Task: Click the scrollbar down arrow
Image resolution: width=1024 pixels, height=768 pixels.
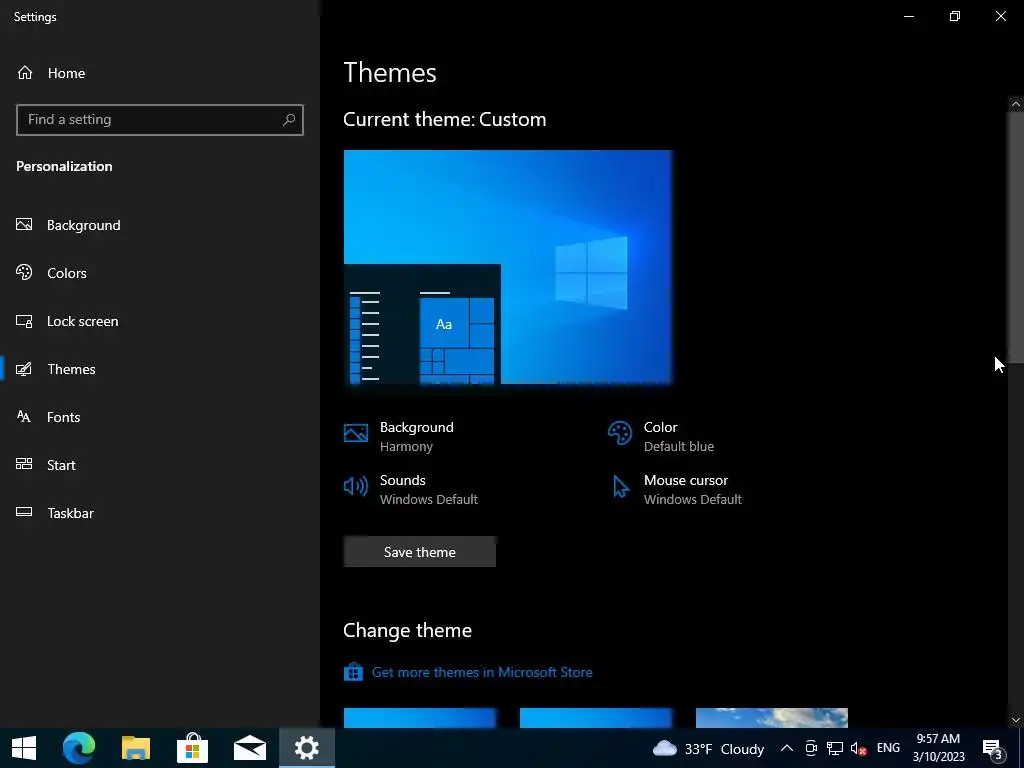Action: pos(1016,720)
